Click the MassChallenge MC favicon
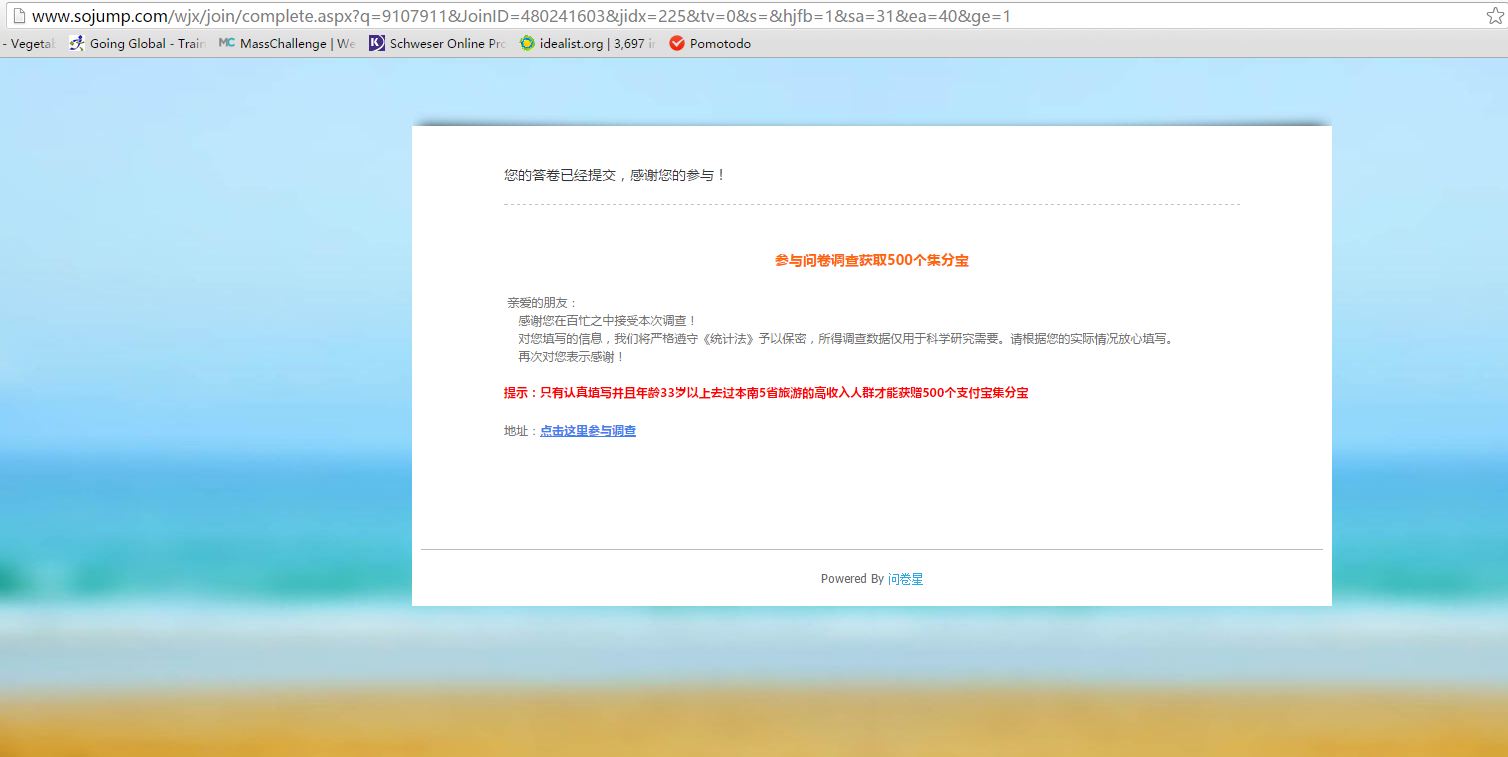 [x=226, y=43]
